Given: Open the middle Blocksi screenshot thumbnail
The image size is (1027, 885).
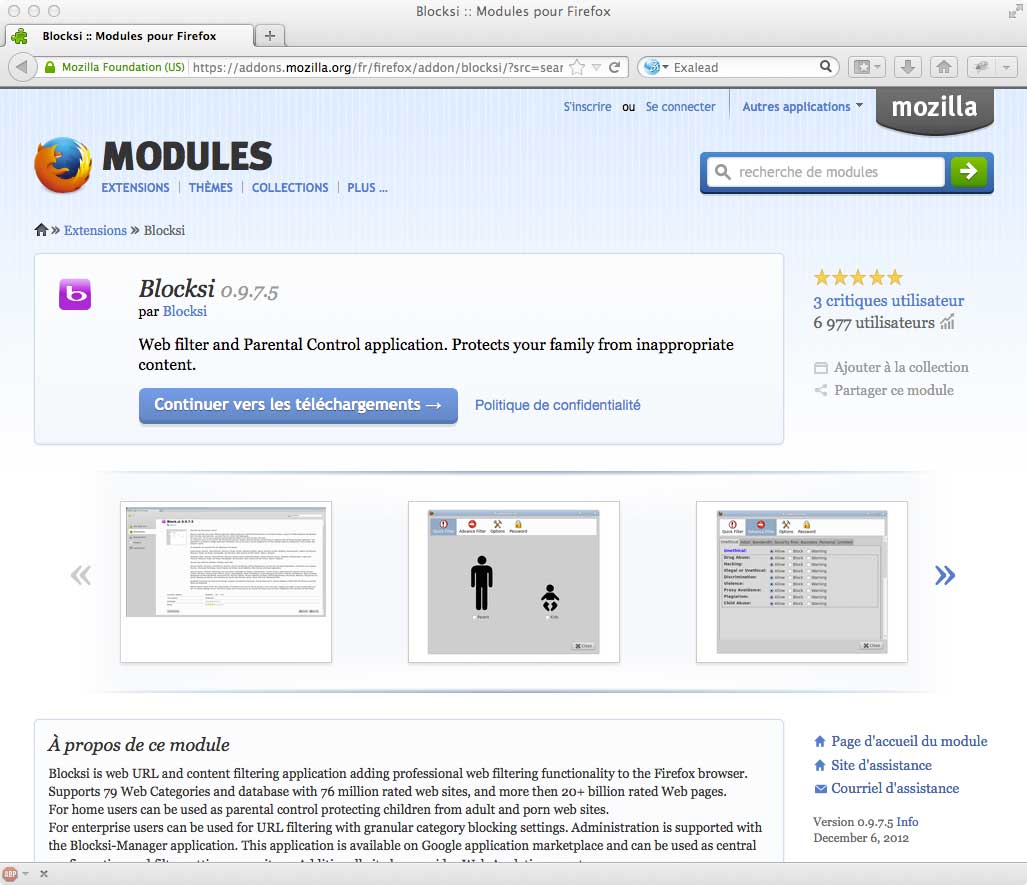Looking at the screenshot, I should click(513, 581).
